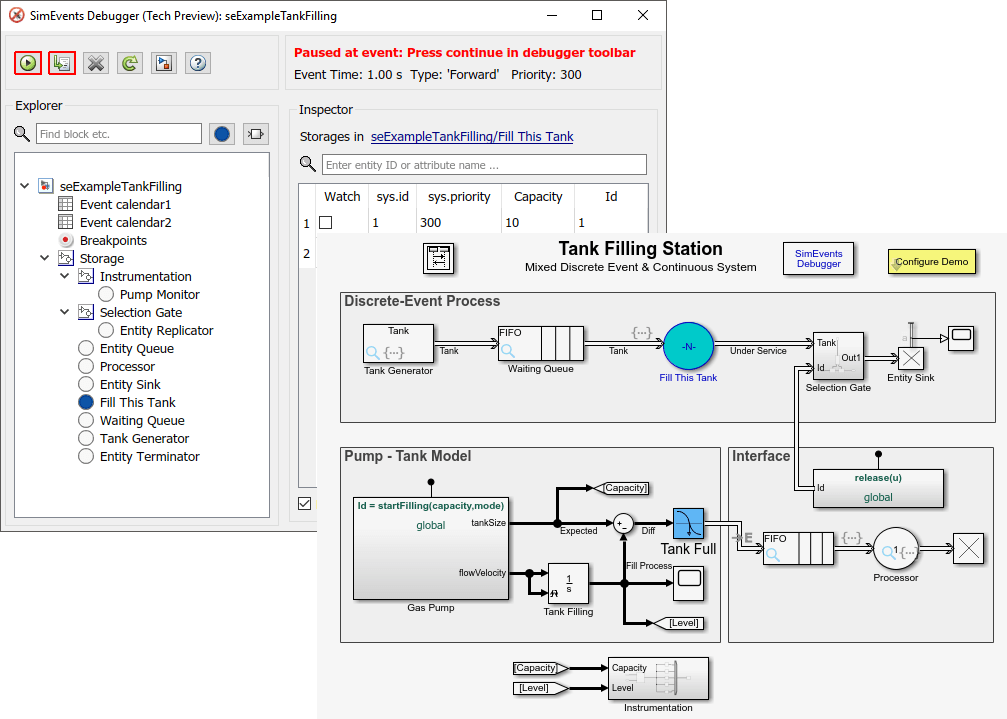Image resolution: width=1007 pixels, height=719 pixels.
Task: Toggle the checked box below Inspector table
Action: (x=305, y=503)
